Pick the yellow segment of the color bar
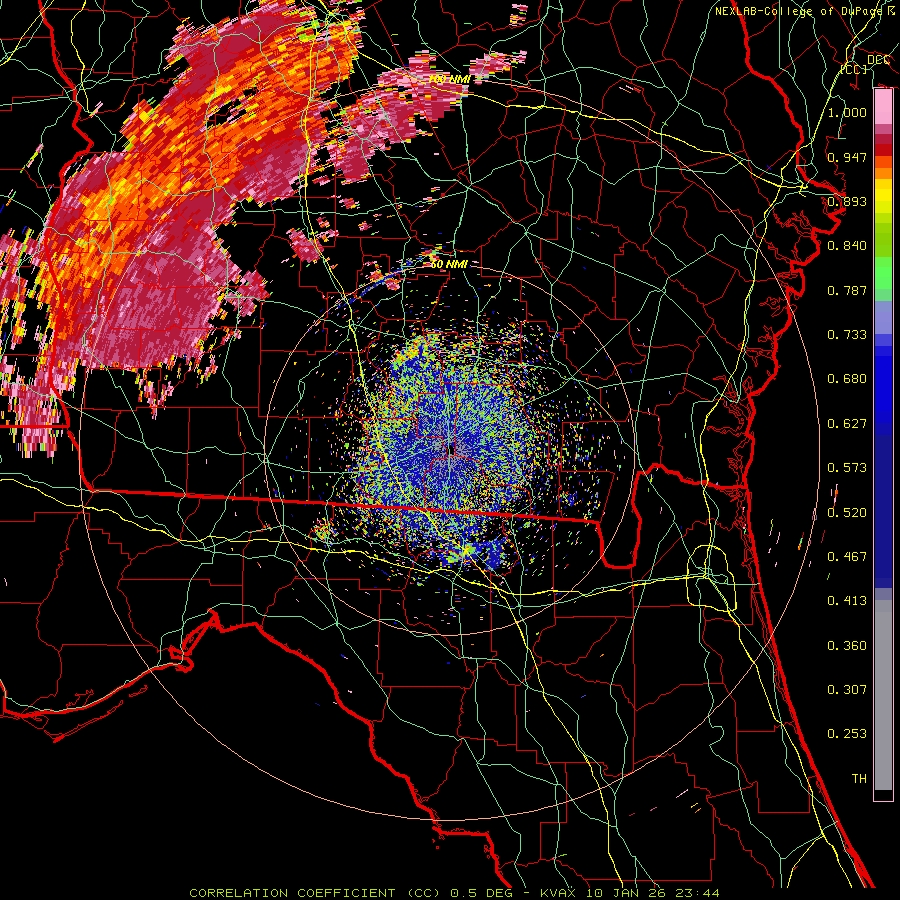Screen dimensions: 900x900 point(883,196)
